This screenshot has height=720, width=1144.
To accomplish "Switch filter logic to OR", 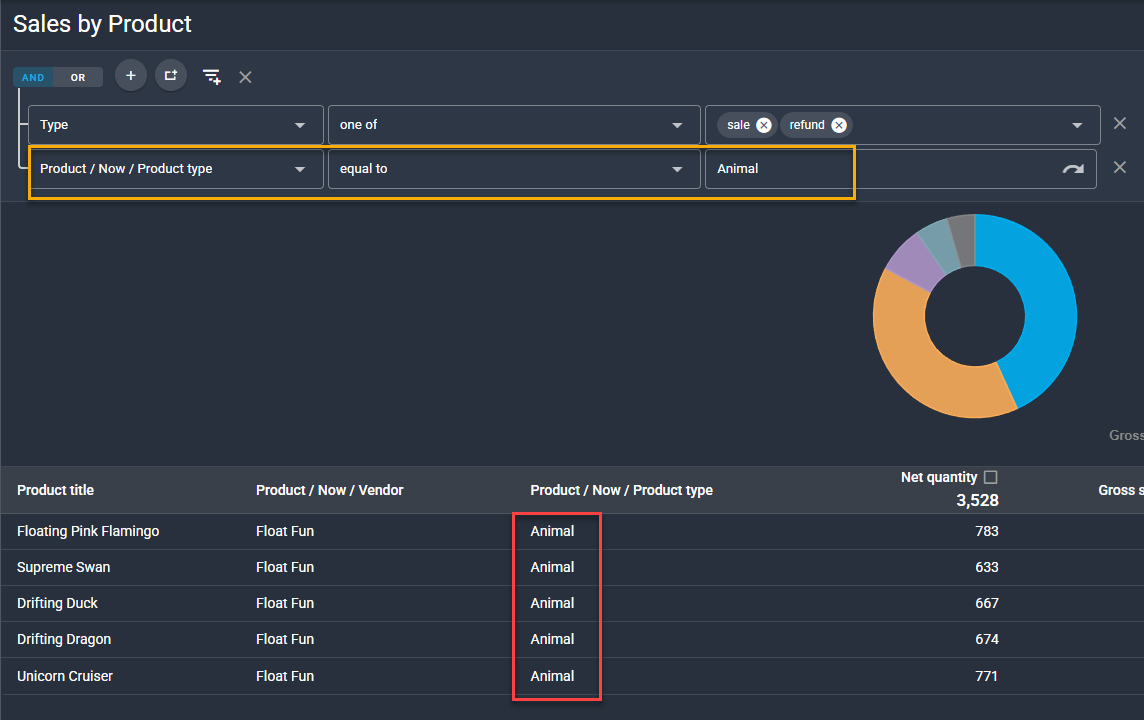I will click(78, 77).
